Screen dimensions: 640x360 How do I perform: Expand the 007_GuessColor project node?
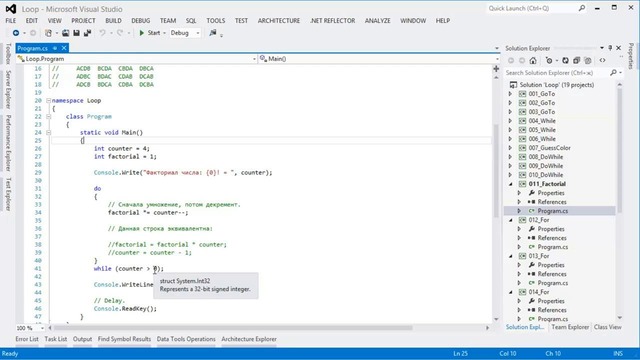point(510,148)
